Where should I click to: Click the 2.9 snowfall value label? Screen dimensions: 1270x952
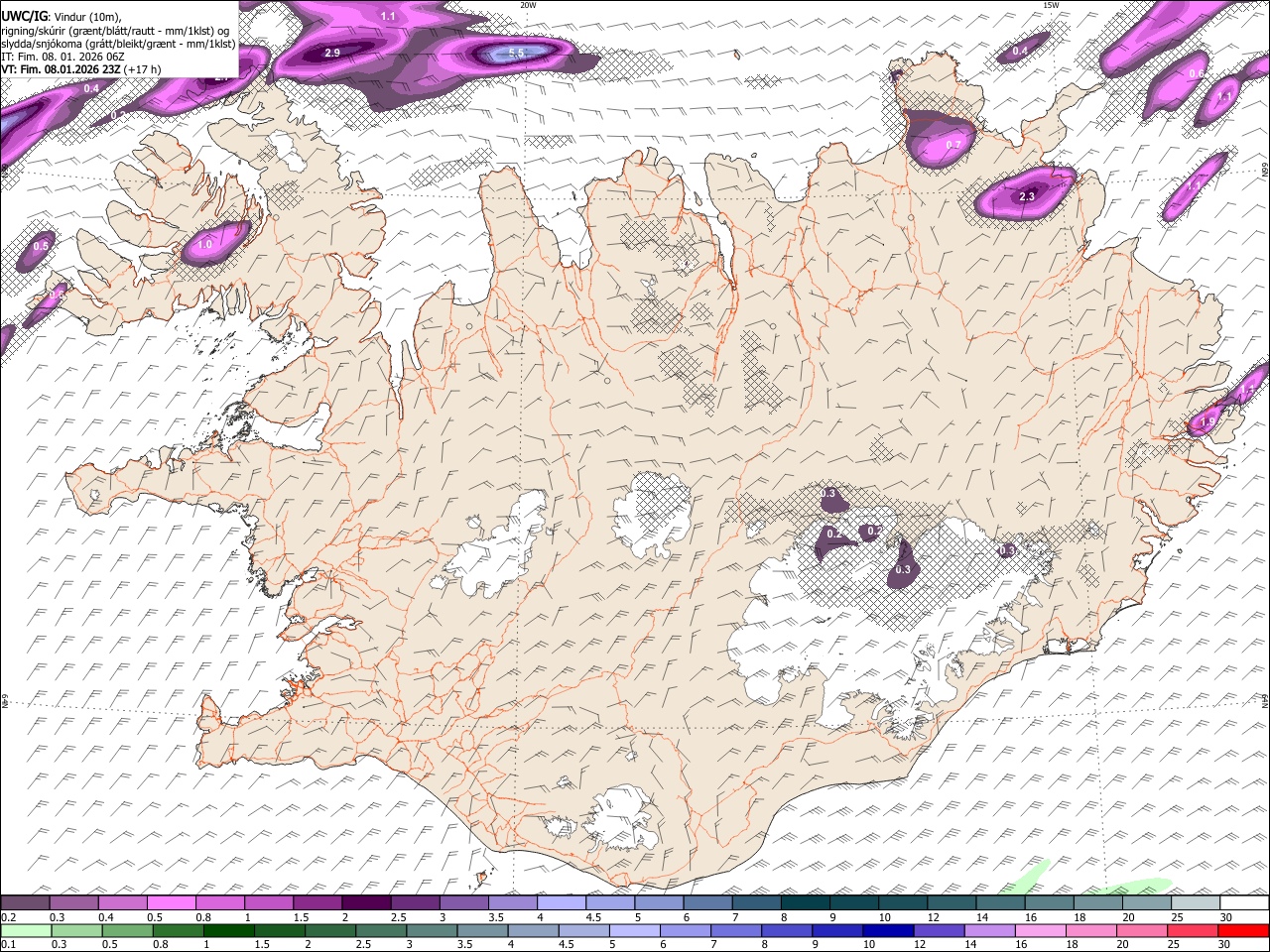pyautogui.click(x=333, y=53)
